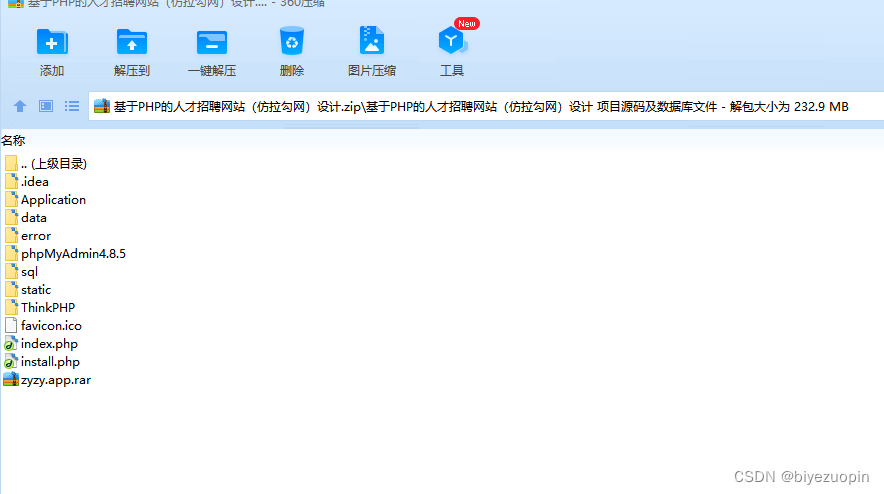Select the .idea folder icon
This screenshot has width=884, height=494.
pyautogui.click(x=11, y=181)
